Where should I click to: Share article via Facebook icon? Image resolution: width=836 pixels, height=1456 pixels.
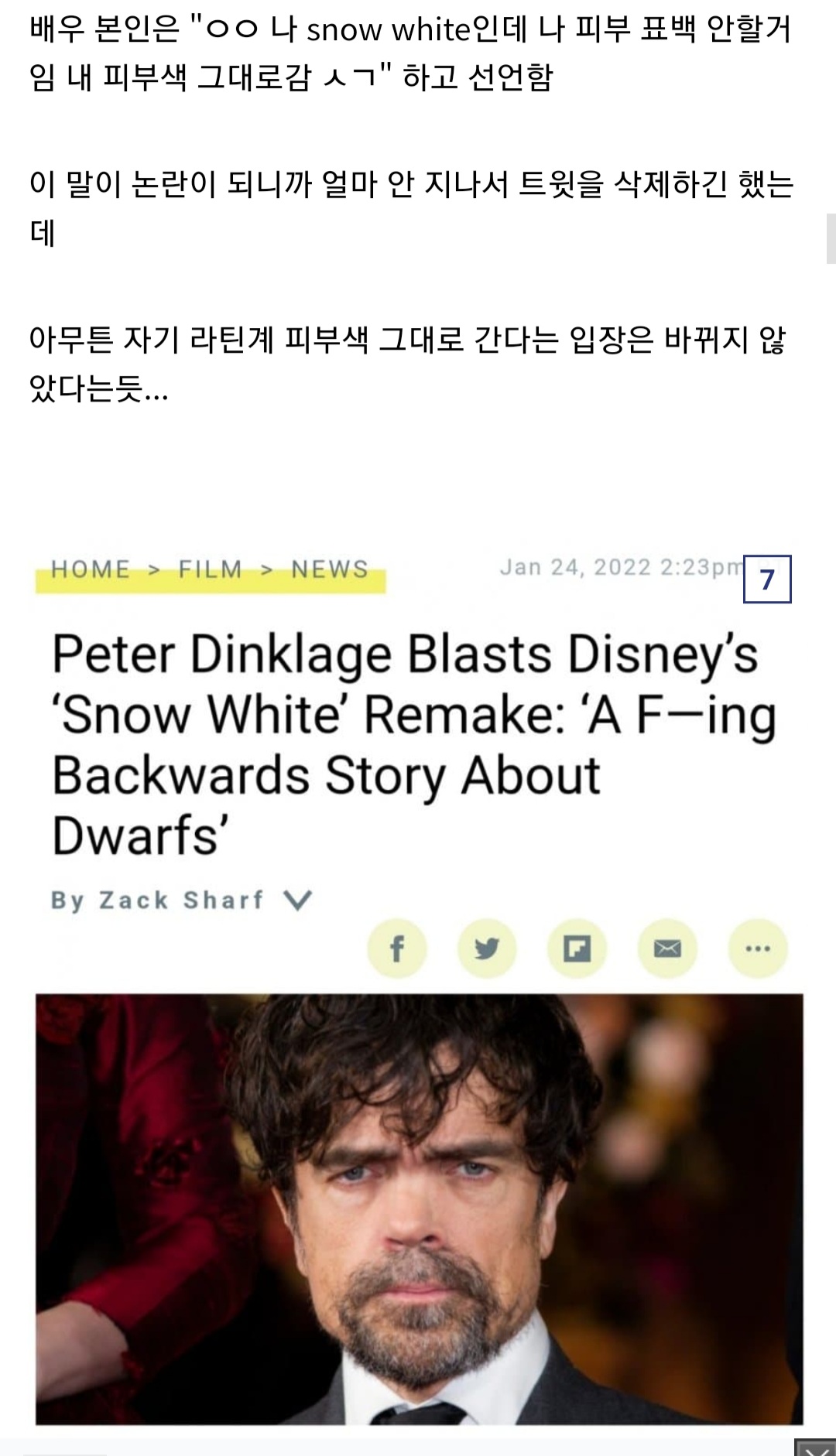[397, 948]
